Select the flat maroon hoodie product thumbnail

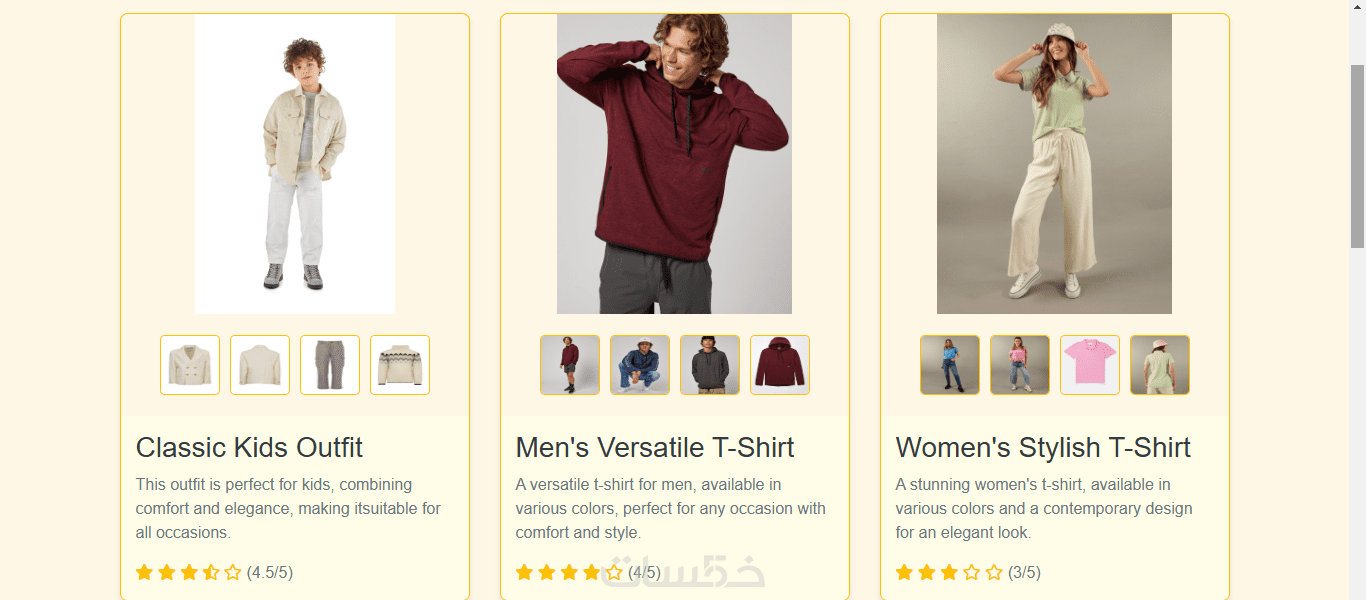click(780, 365)
